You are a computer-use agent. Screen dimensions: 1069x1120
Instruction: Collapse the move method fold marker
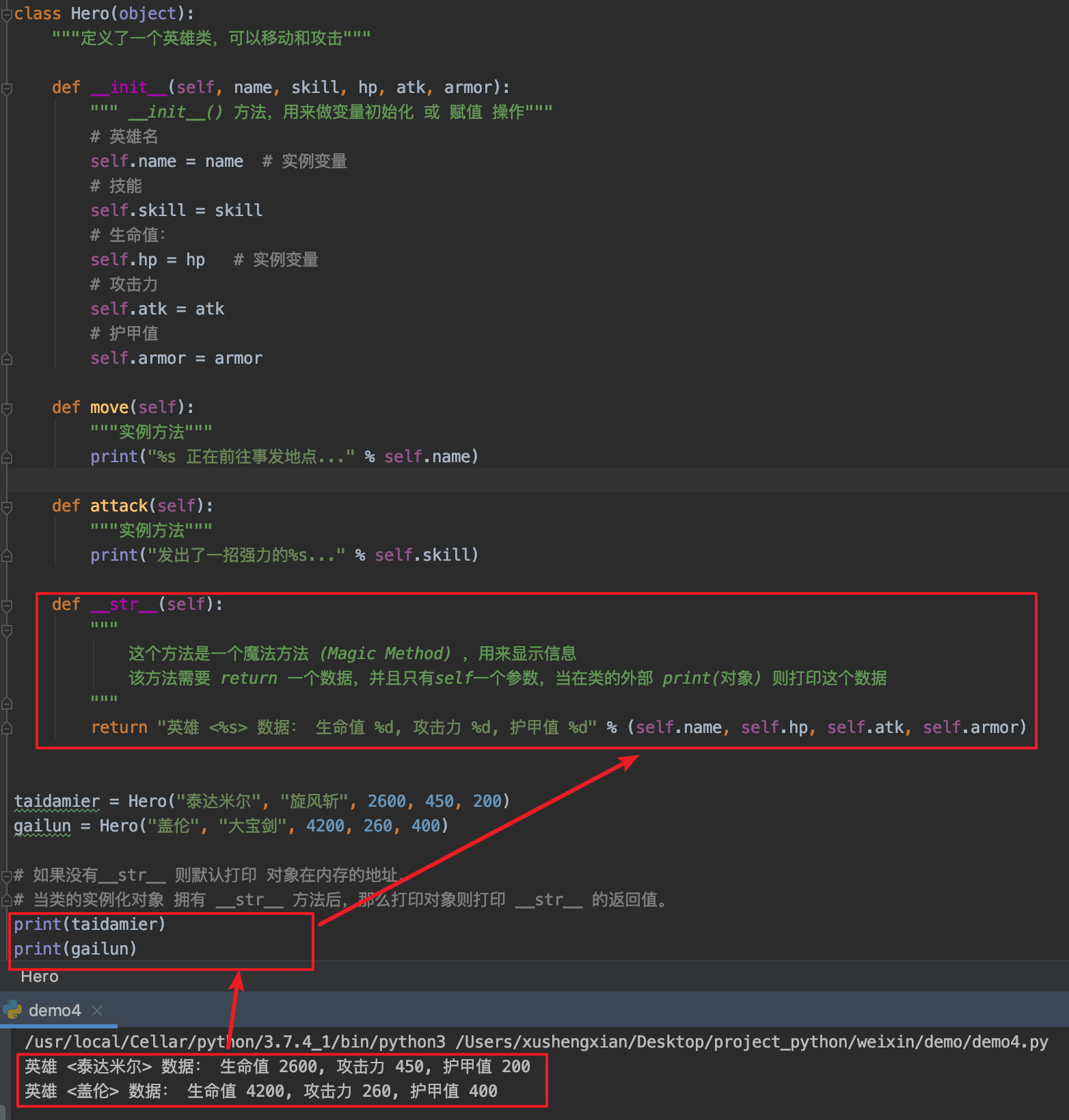coord(6,408)
